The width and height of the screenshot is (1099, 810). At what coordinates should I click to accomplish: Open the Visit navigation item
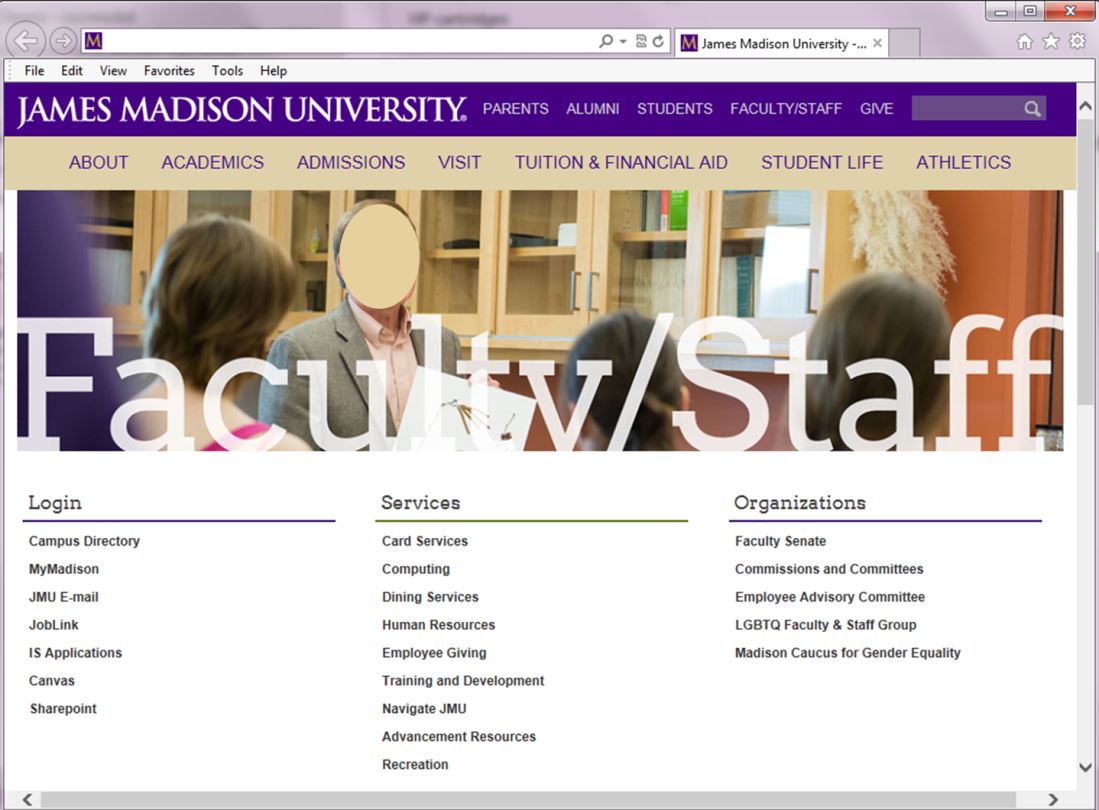click(x=459, y=163)
